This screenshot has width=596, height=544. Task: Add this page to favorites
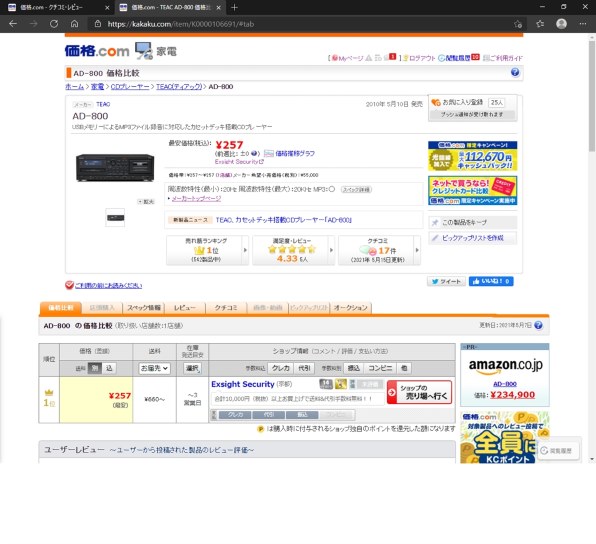(518, 24)
